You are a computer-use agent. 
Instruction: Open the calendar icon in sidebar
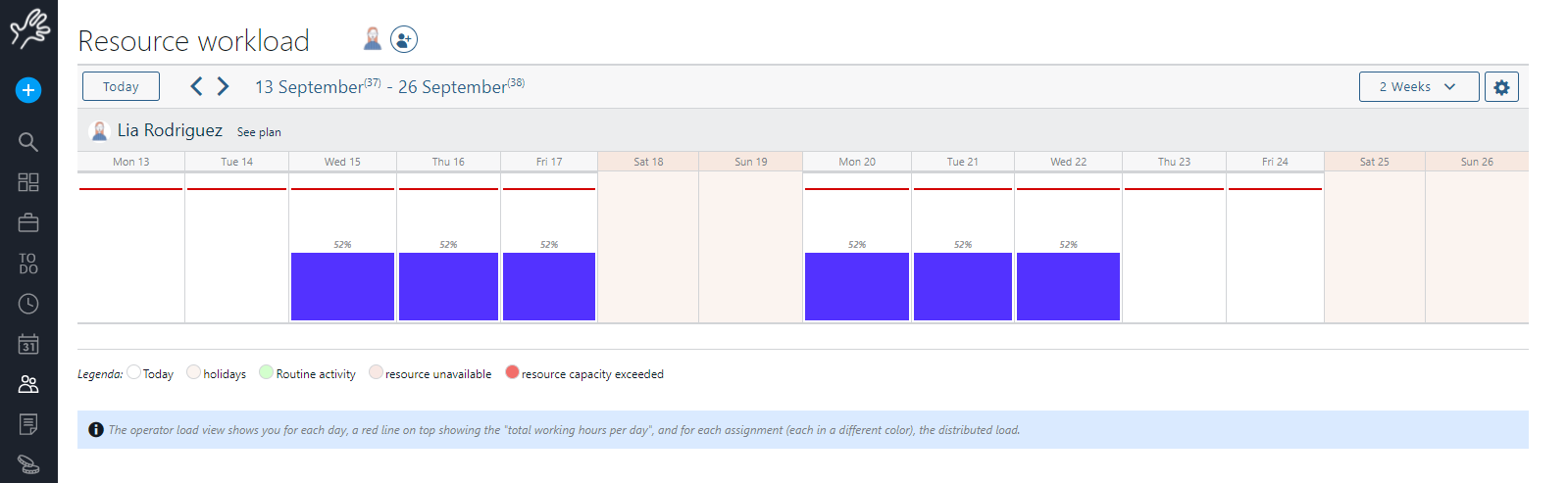click(28, 344)
